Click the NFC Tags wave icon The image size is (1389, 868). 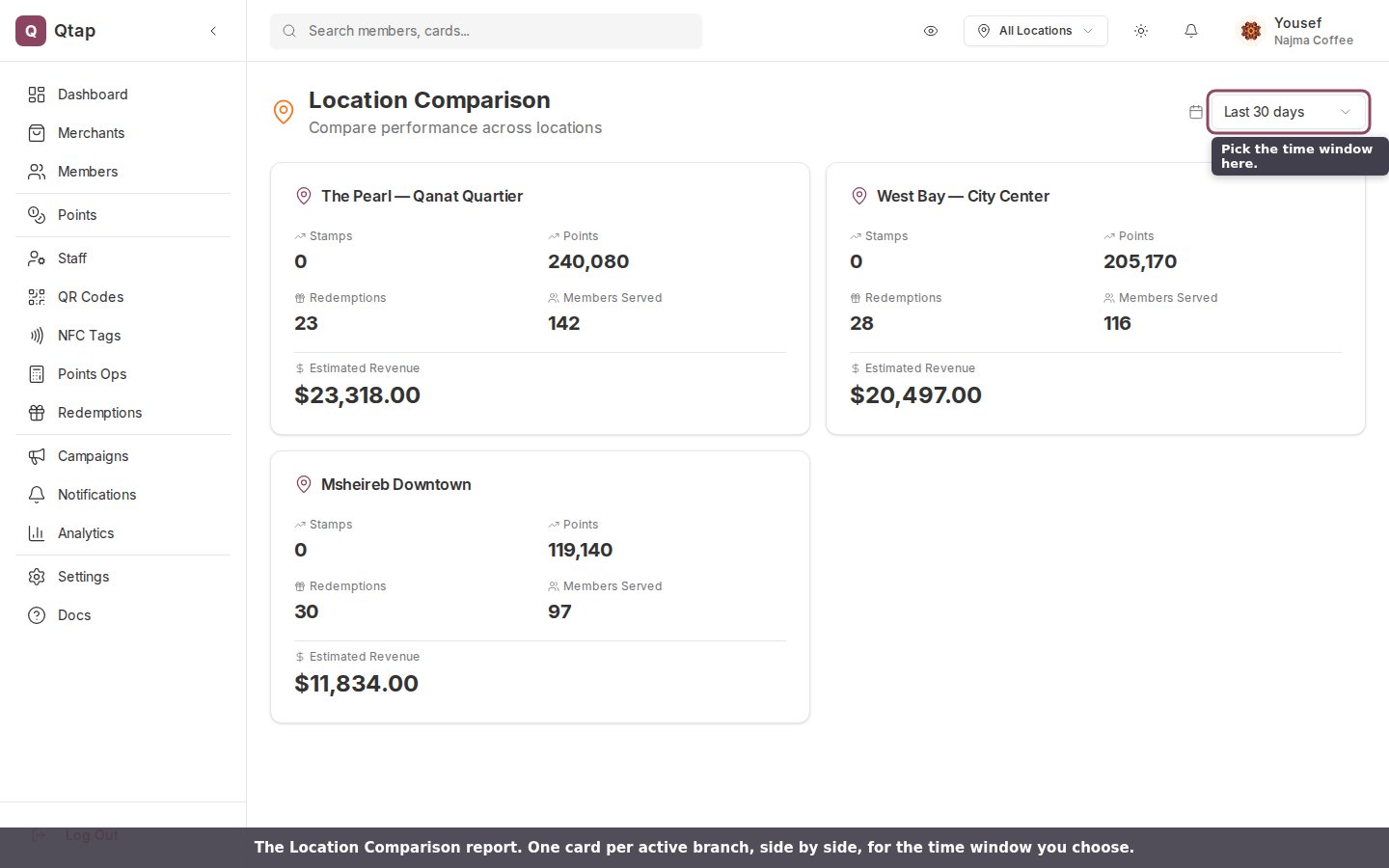point(37,336)
